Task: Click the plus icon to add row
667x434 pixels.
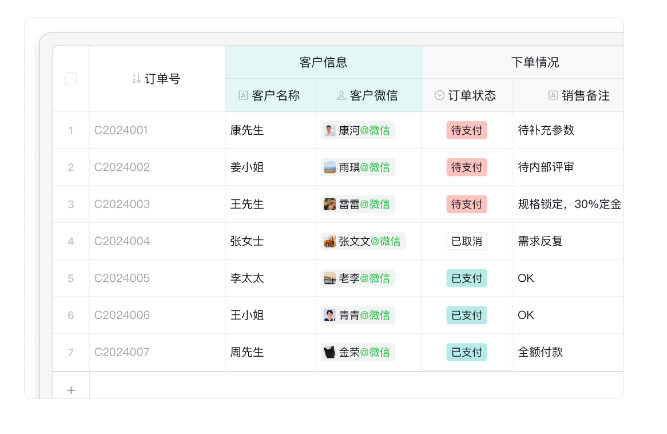Action: (71, 390)
